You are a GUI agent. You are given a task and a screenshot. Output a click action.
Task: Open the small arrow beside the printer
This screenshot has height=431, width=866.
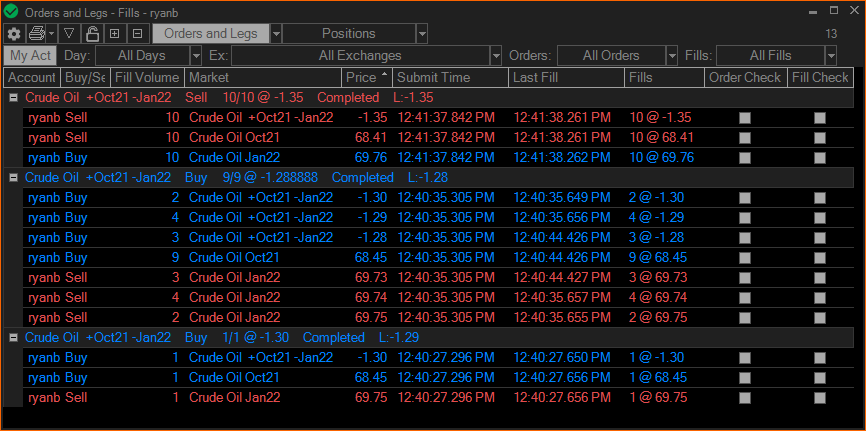[51, 34]
